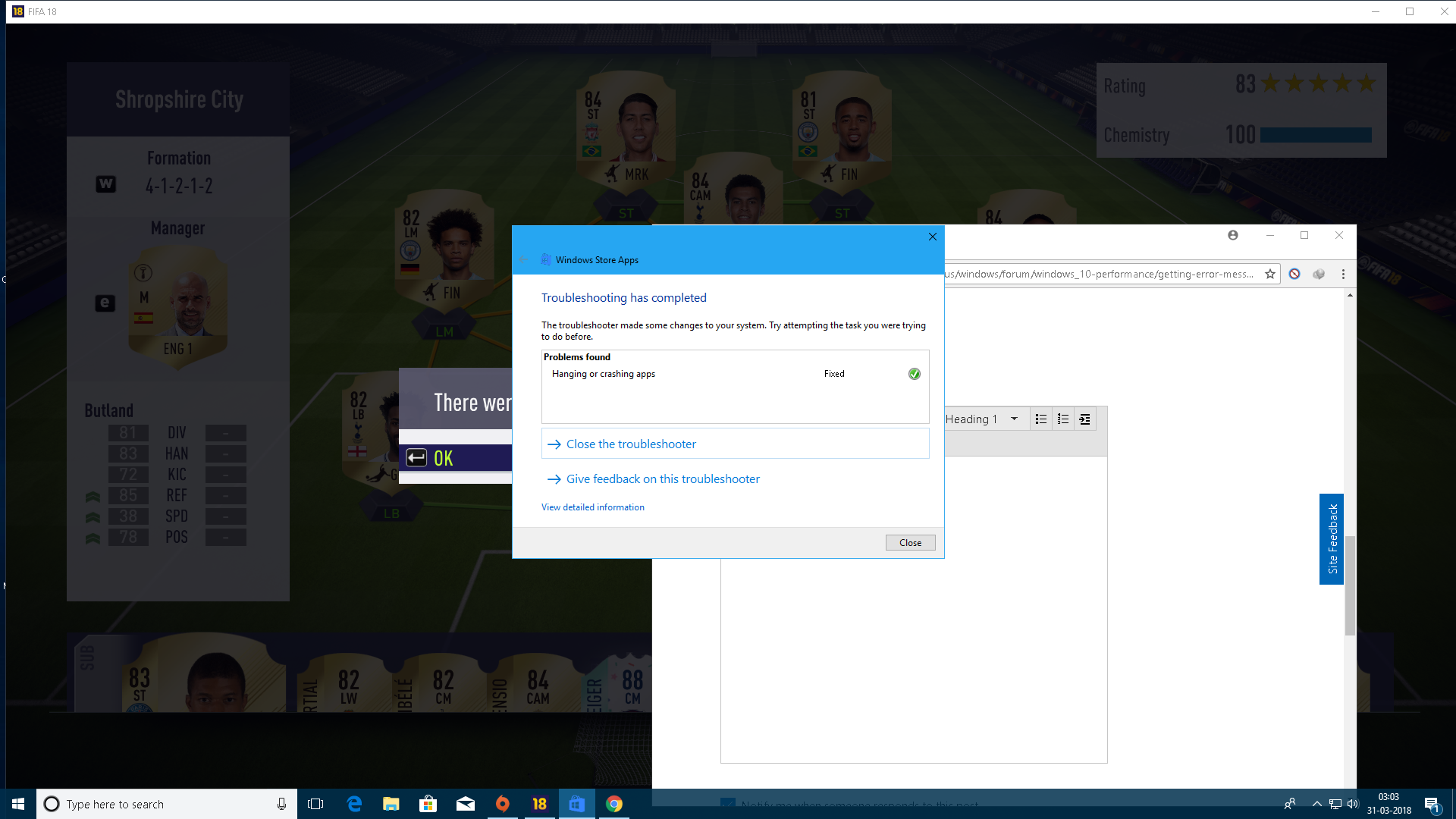Switch to FIFA 18 taskbar icon
The width and height of the screenshot is (1456, 819).
[539, 804]
